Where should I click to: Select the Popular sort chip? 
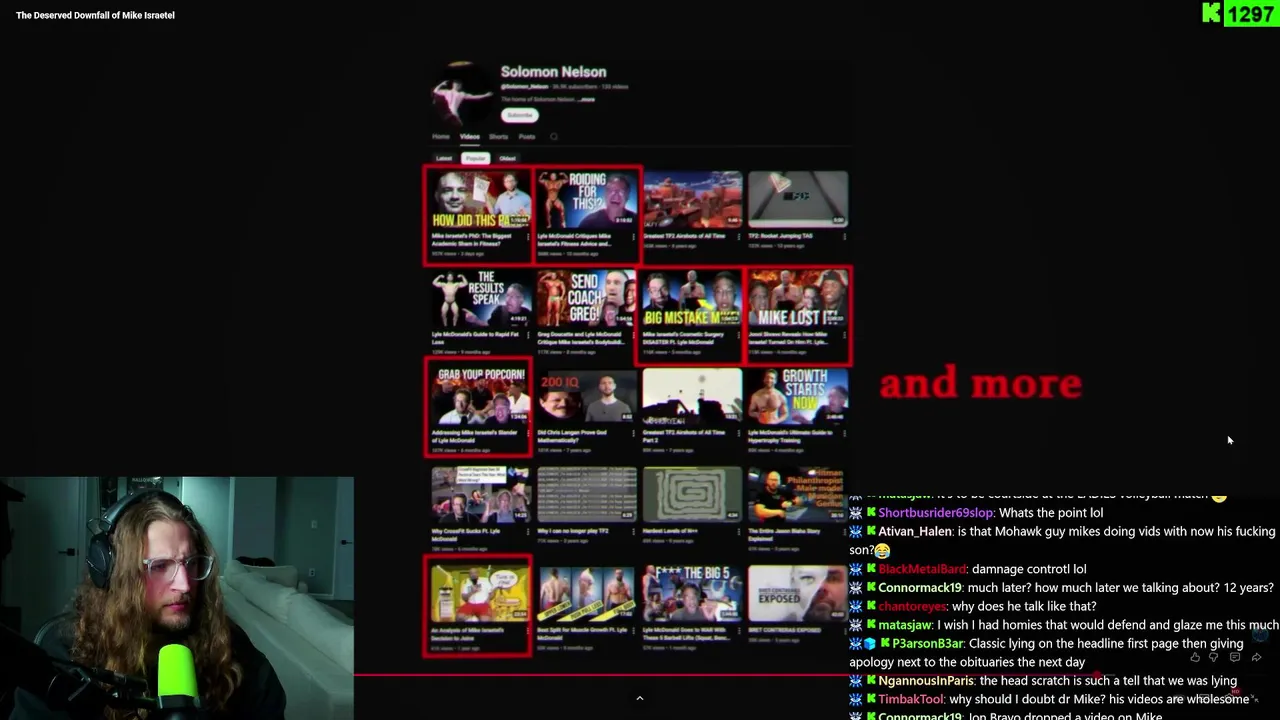tap(476, 158)
